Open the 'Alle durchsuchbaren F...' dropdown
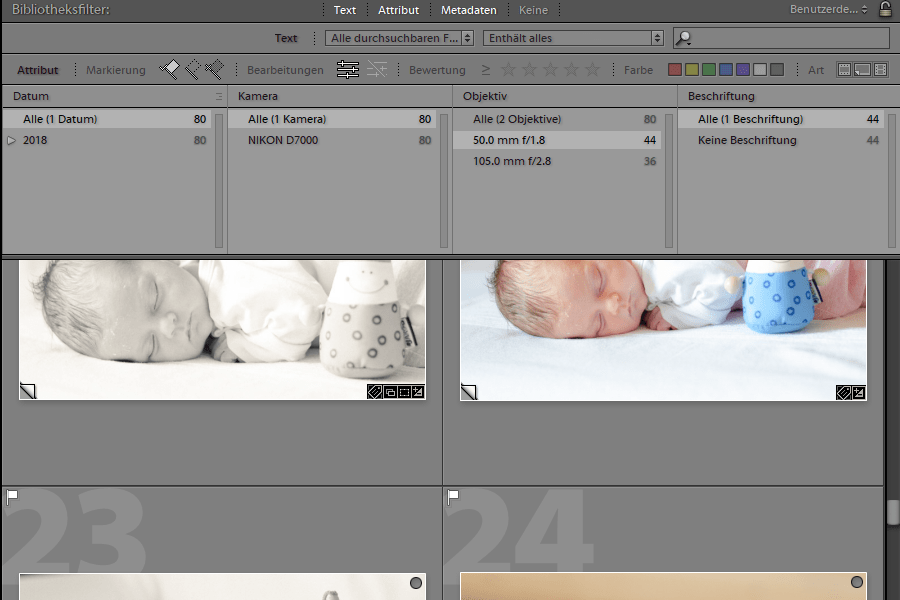900x600 pixels. pos(400,38)
